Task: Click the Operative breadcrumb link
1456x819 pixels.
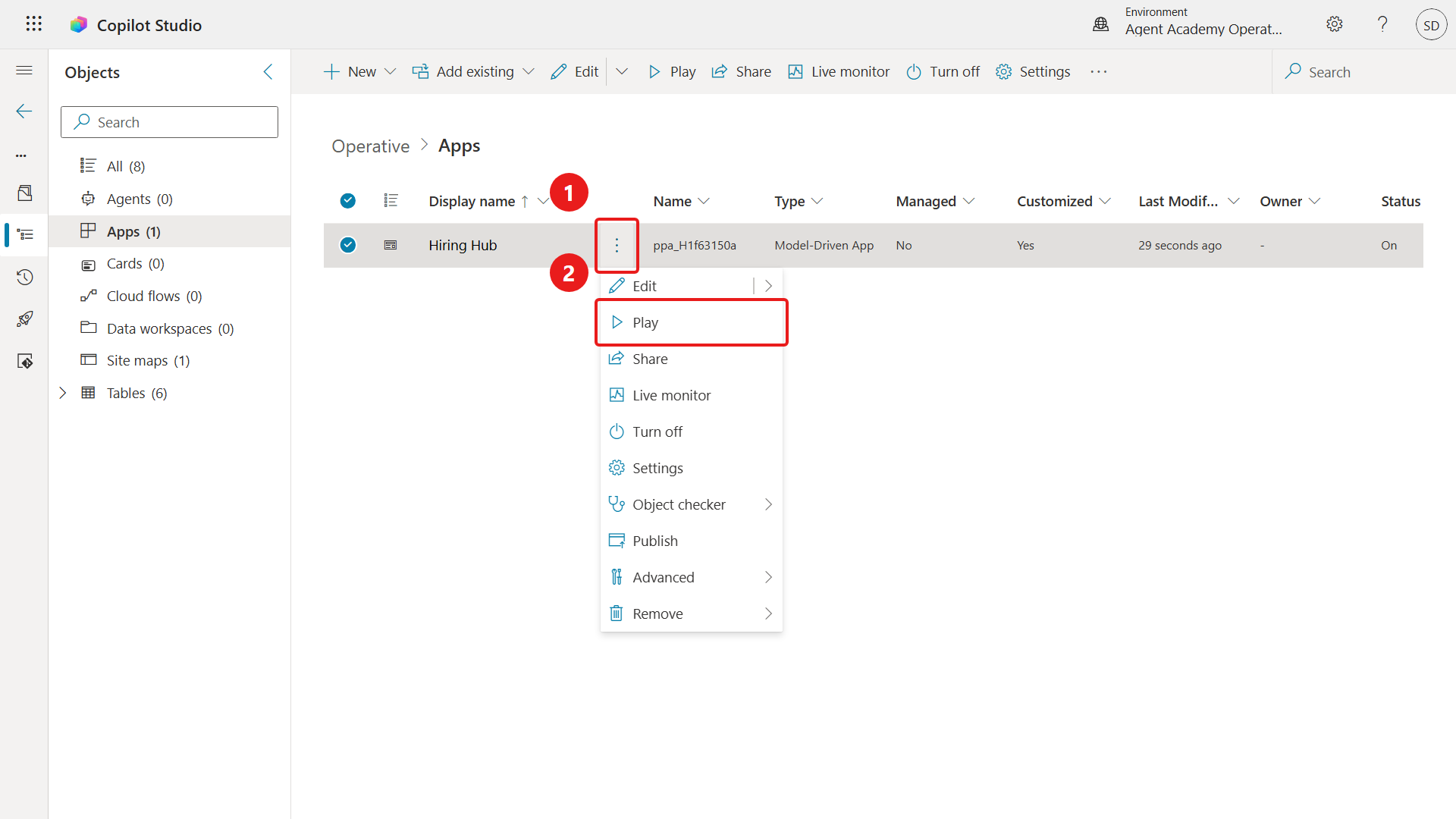Action: point(370,146)
